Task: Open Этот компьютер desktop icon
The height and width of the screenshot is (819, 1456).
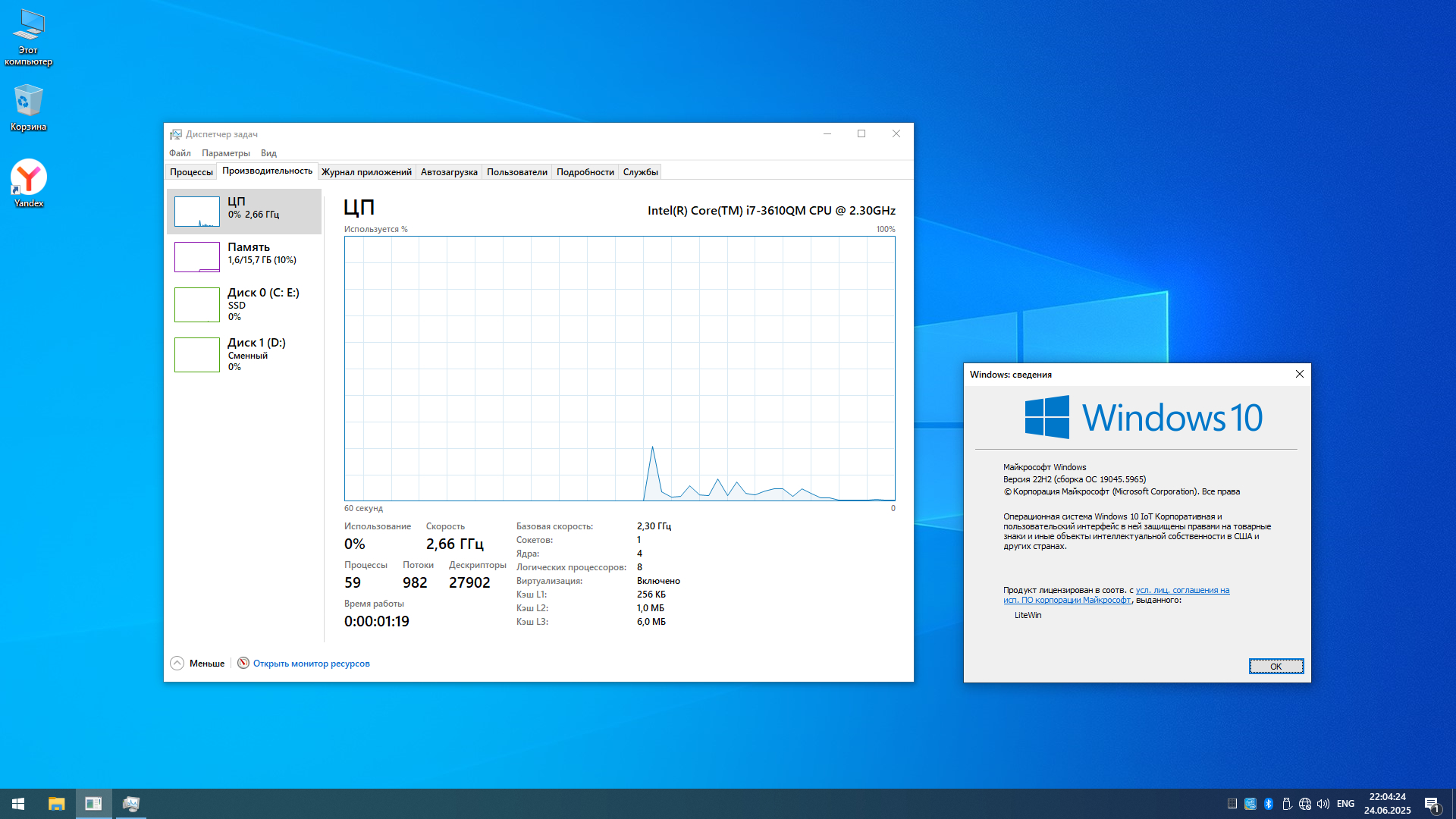Action: (x=28, y=36)
